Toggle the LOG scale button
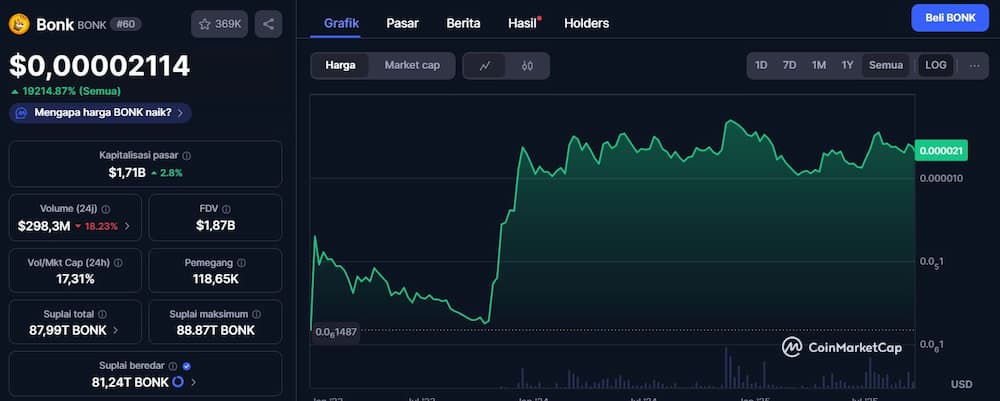This screenshot has width=1000, height=401. [936, 65]
